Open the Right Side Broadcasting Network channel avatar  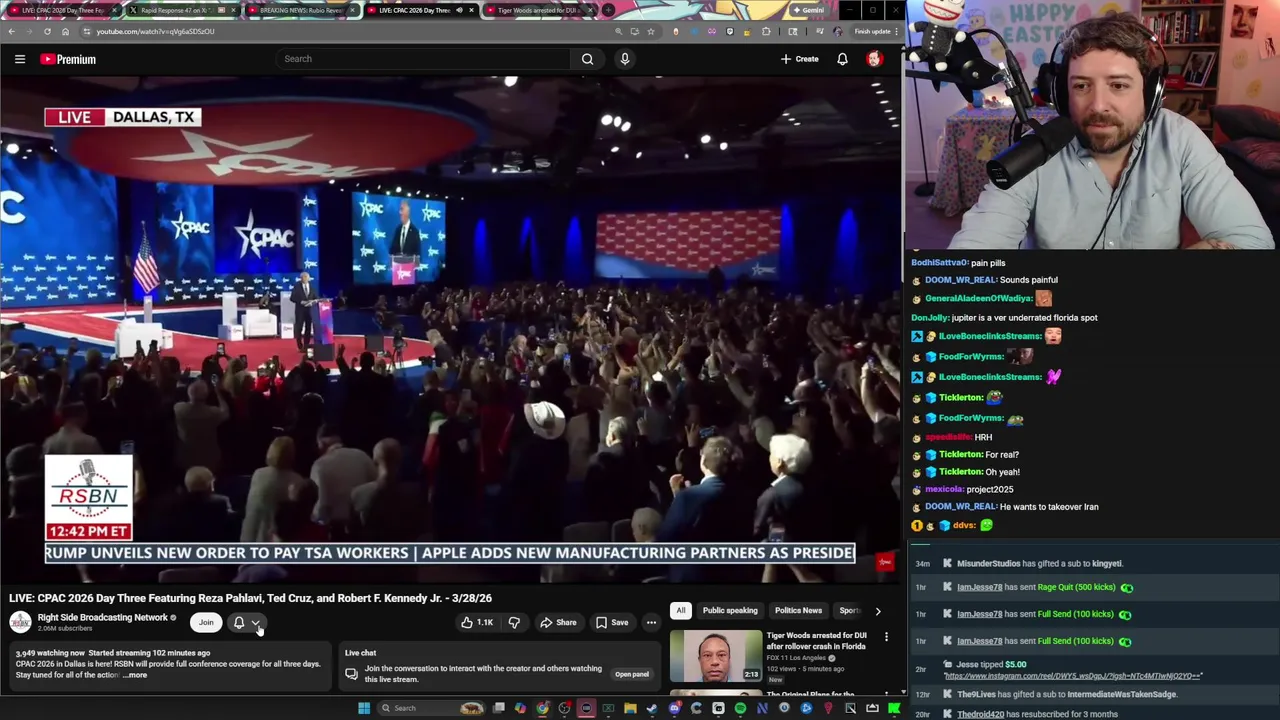click(x=20, y=622)
